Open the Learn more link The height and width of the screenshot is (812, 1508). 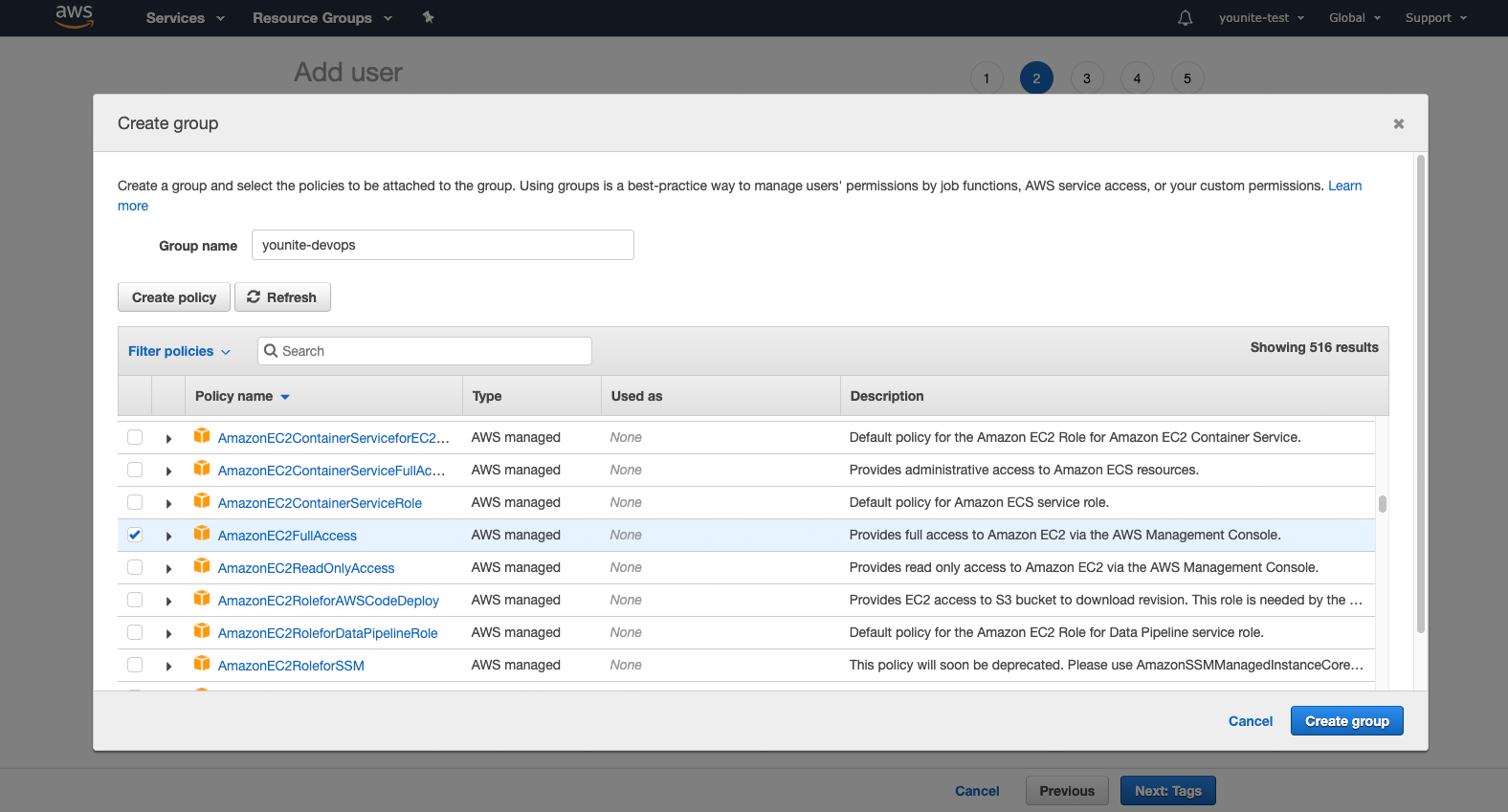(1344, 186)
